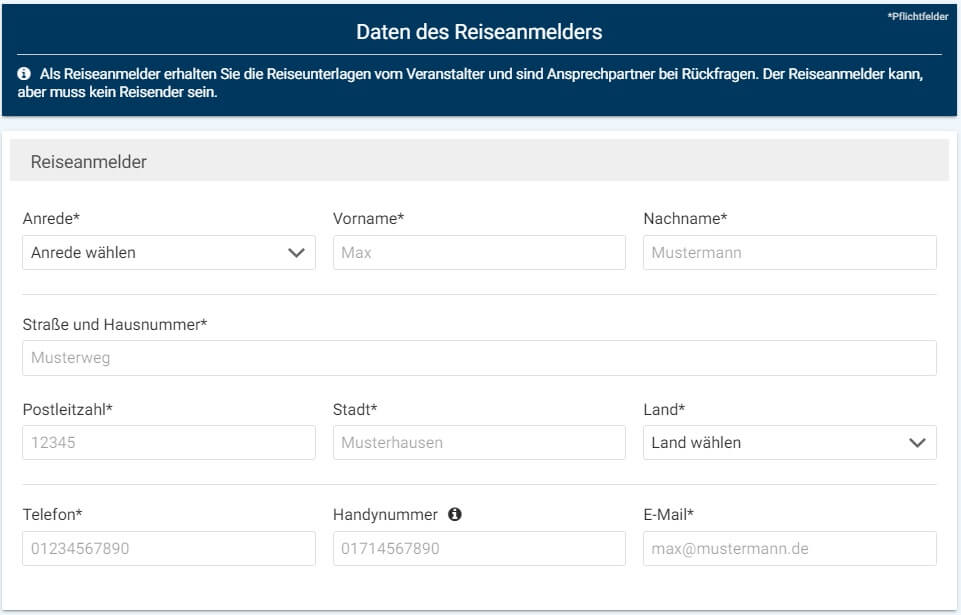
Task: Focus the Postleitzahl input box
Action: click(x=168, y=443)
